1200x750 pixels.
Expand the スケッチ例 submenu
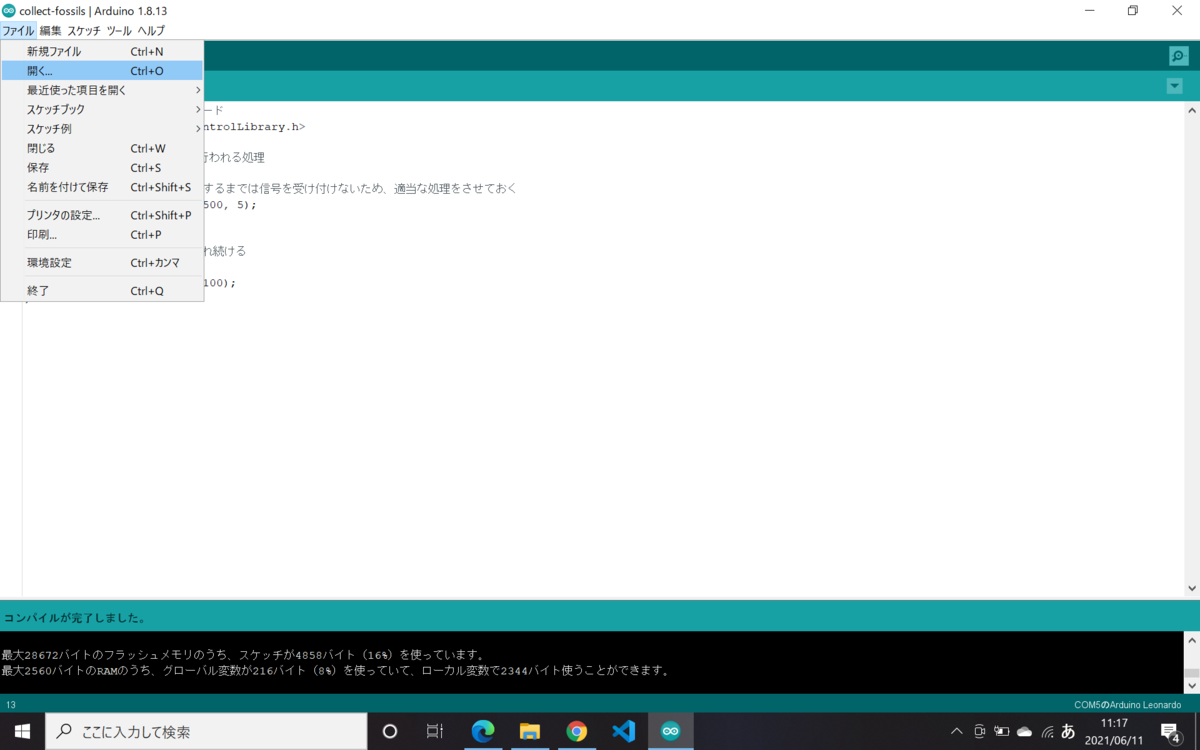click(102, 129)
